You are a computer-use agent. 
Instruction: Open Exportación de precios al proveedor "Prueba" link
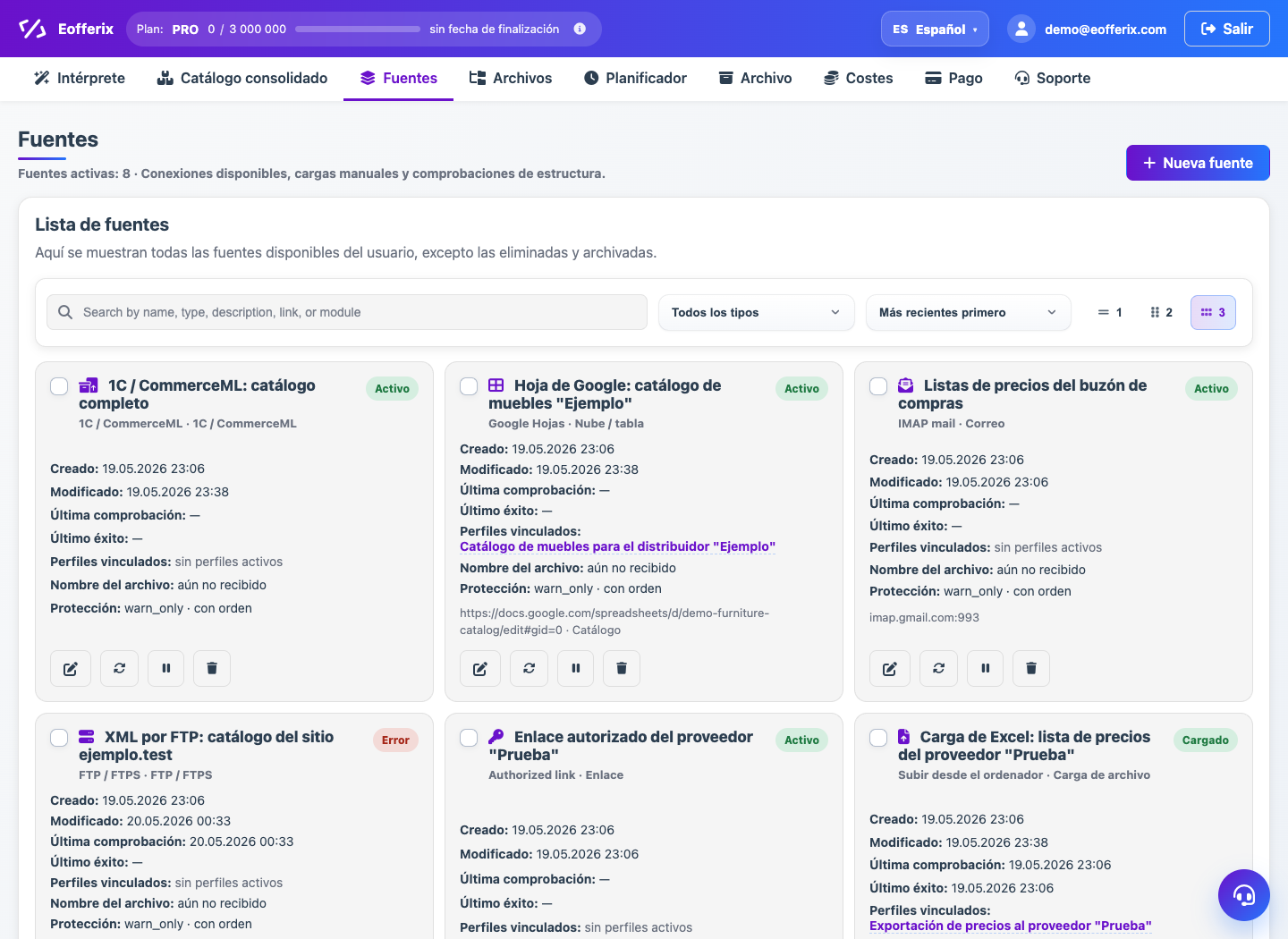click(1011, 926)
